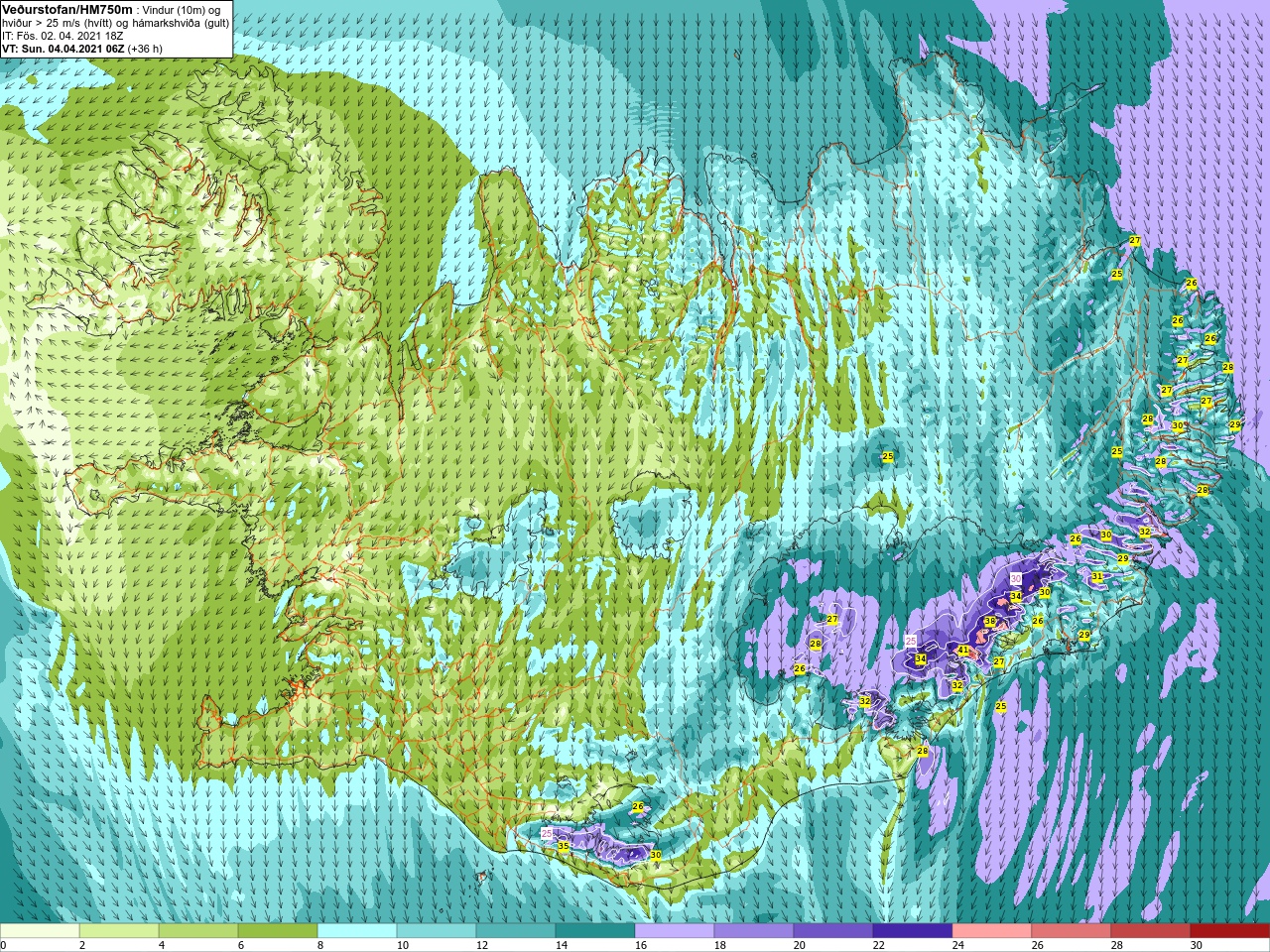Click the legend tick label '0'
This screenshot has height=952, width=1270.
coord(4,945)
